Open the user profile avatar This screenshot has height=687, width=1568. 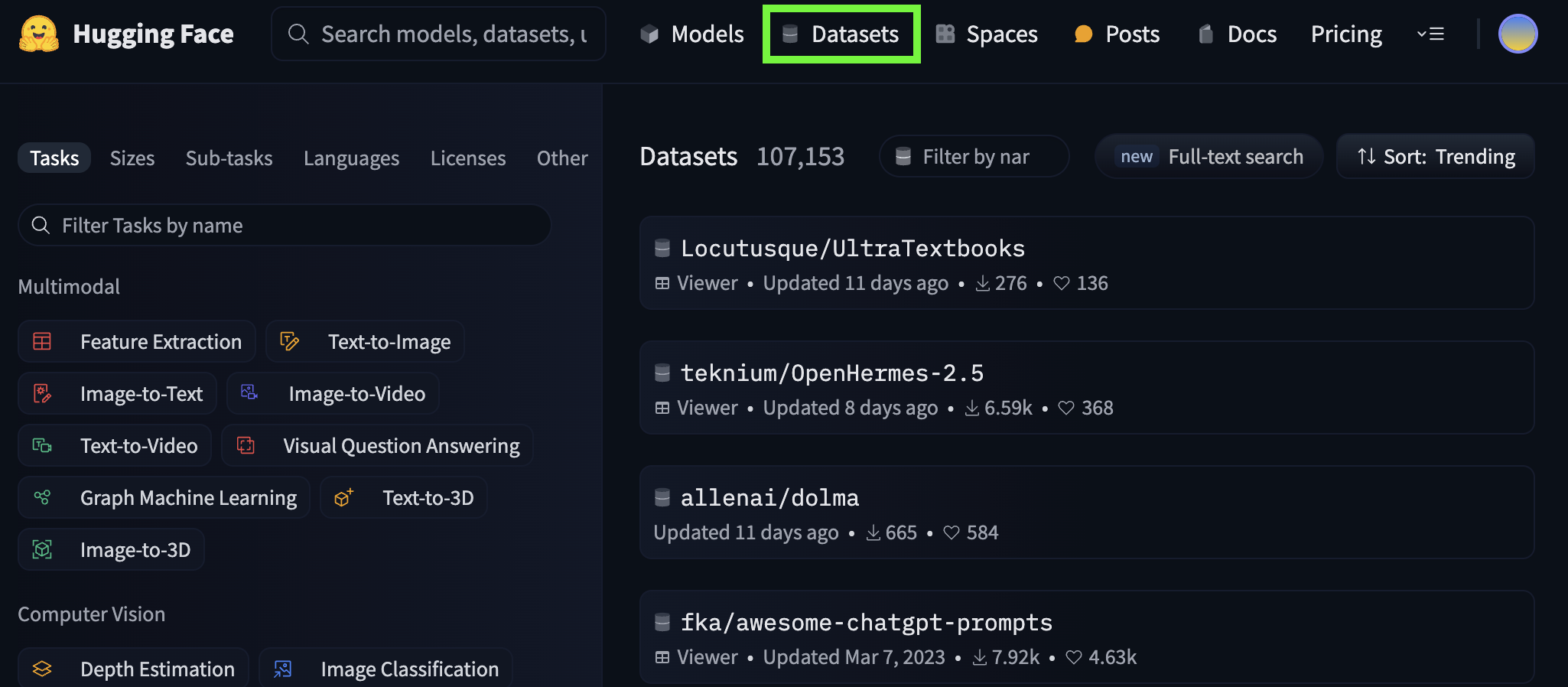pyautogui.click(x=1518, y=34)
